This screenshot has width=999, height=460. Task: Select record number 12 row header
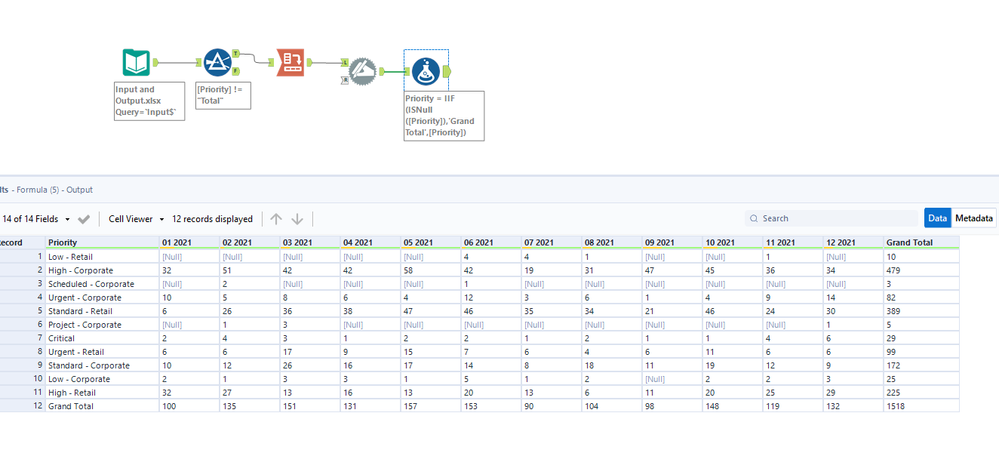pyautogui.click(x=22, y=406)
